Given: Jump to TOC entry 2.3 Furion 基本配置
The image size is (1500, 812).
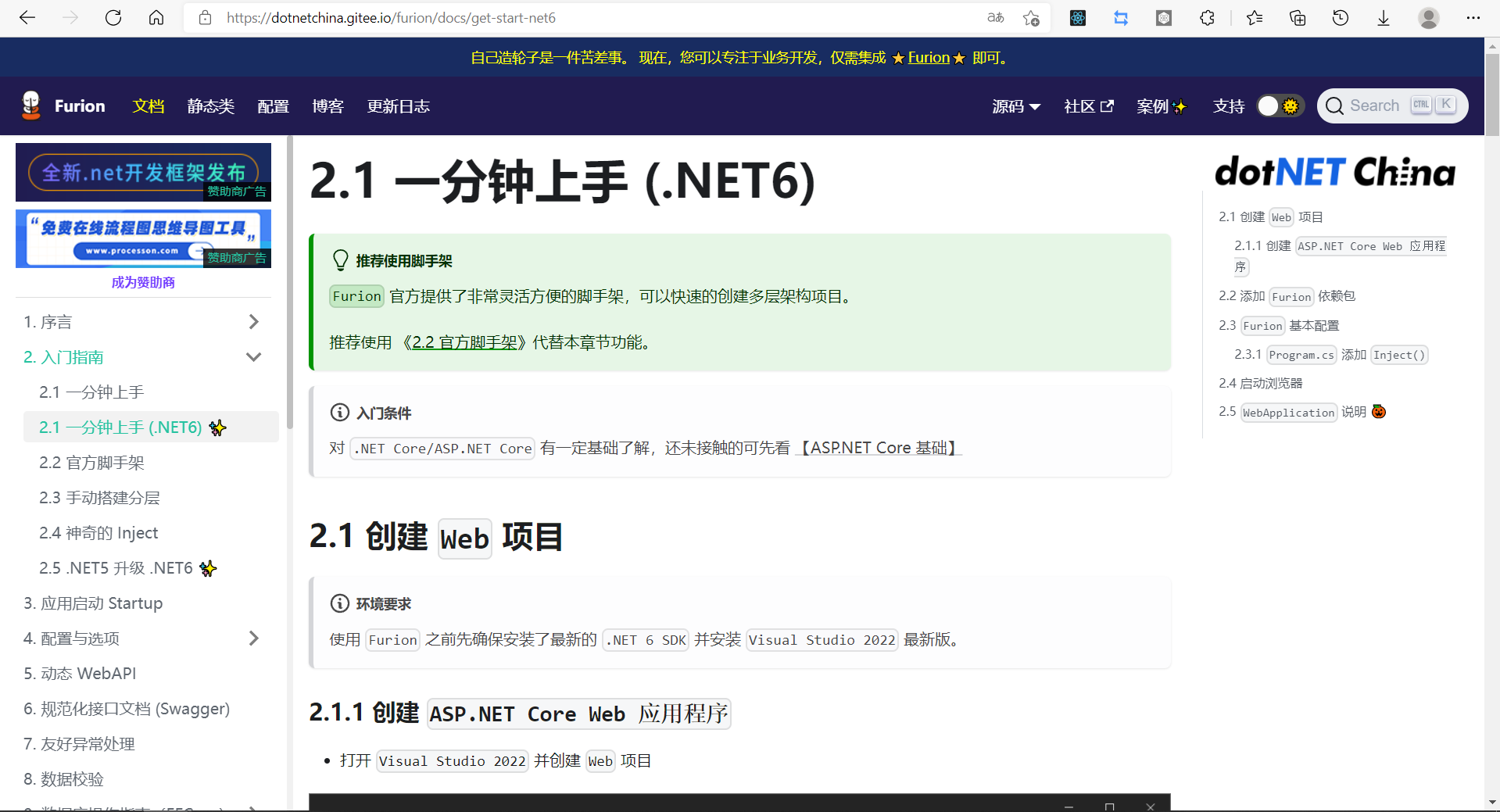Looking at the screenshot, I should (1278, 325).
